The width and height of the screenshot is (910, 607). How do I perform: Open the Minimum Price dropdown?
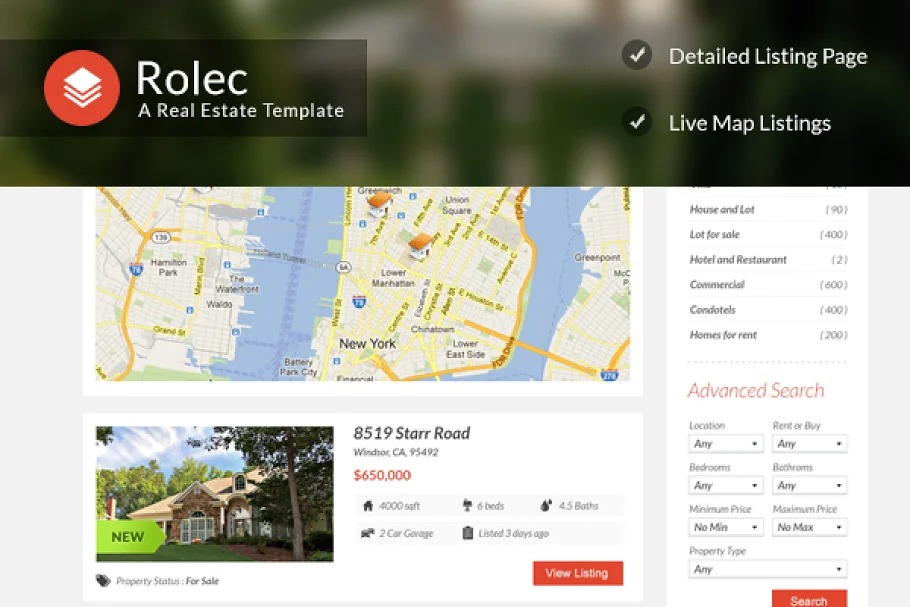tap(726, 527)
